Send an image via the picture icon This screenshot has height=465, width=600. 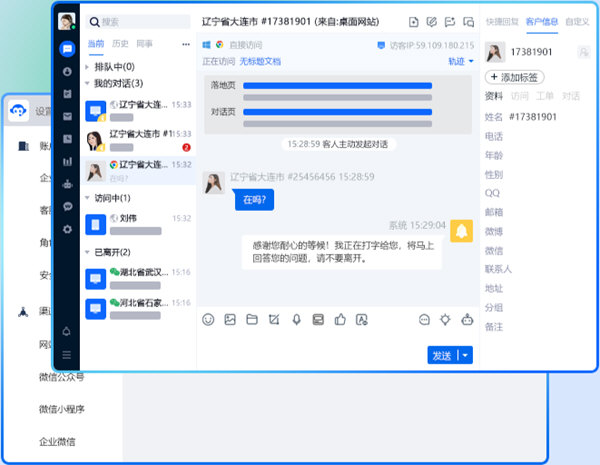point(230,320)
